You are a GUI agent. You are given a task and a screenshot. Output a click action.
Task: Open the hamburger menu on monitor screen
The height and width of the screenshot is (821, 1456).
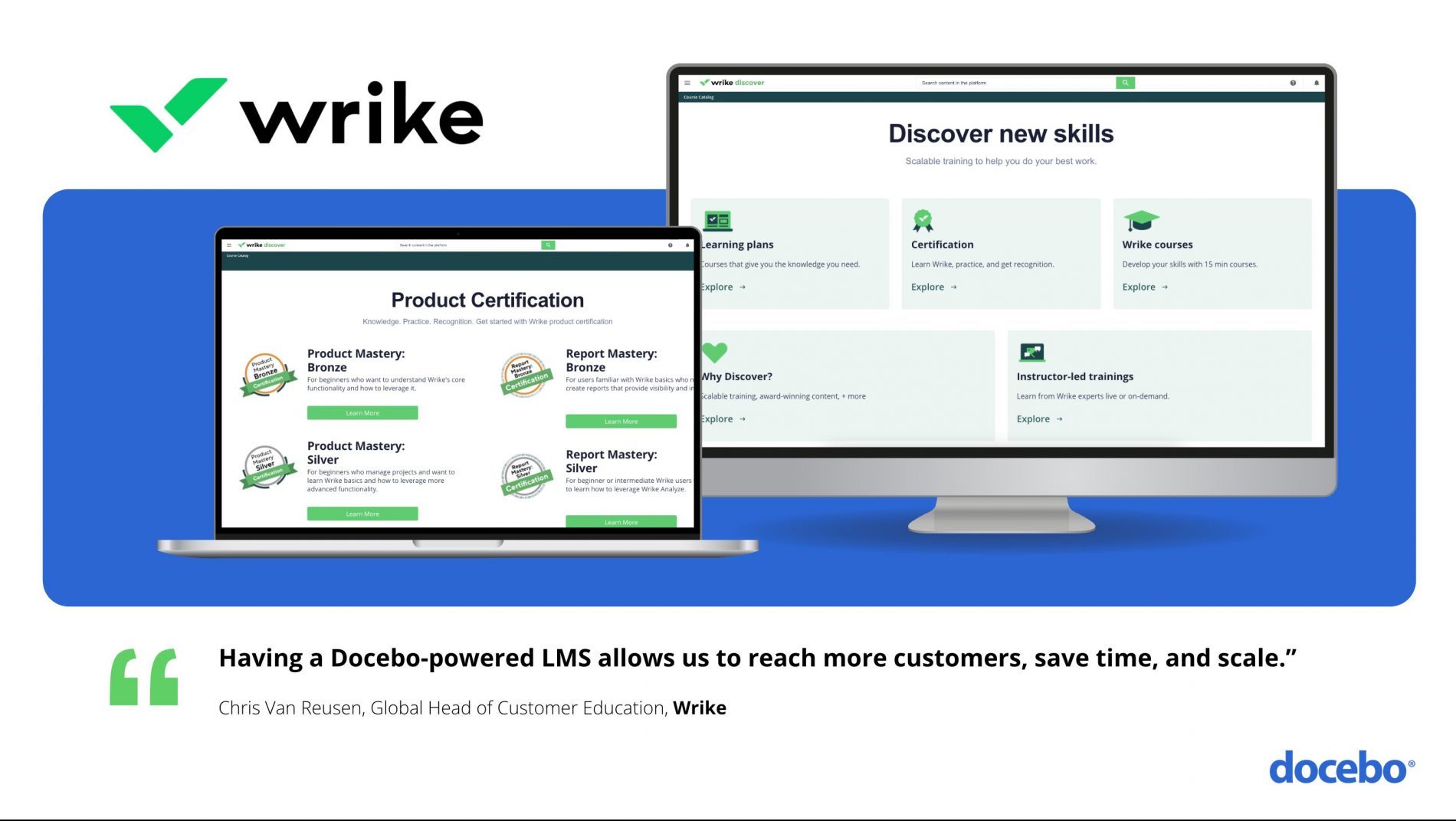(x=687, y=83)
